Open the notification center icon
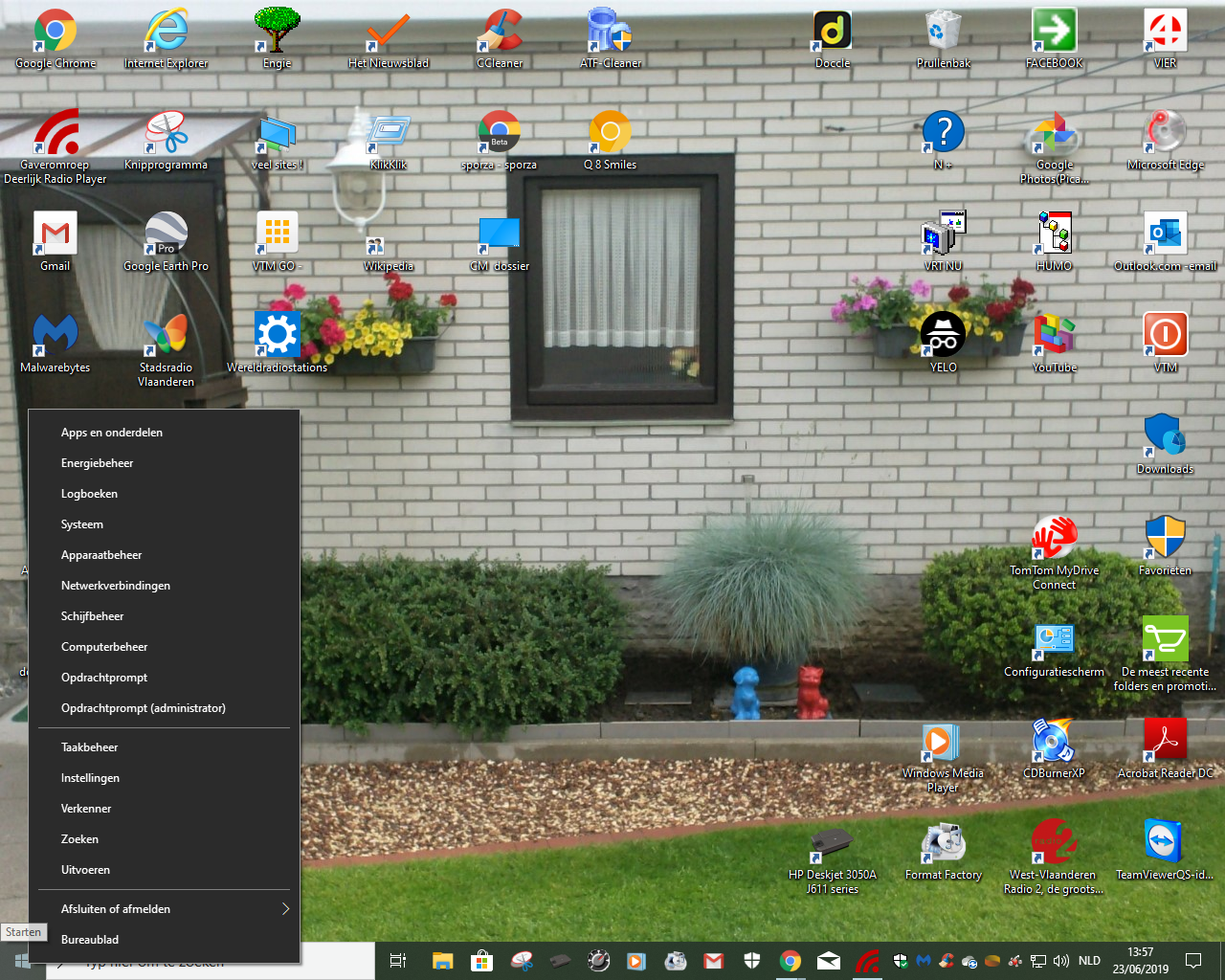The image size is (1225, 980). coord(1193,961)
